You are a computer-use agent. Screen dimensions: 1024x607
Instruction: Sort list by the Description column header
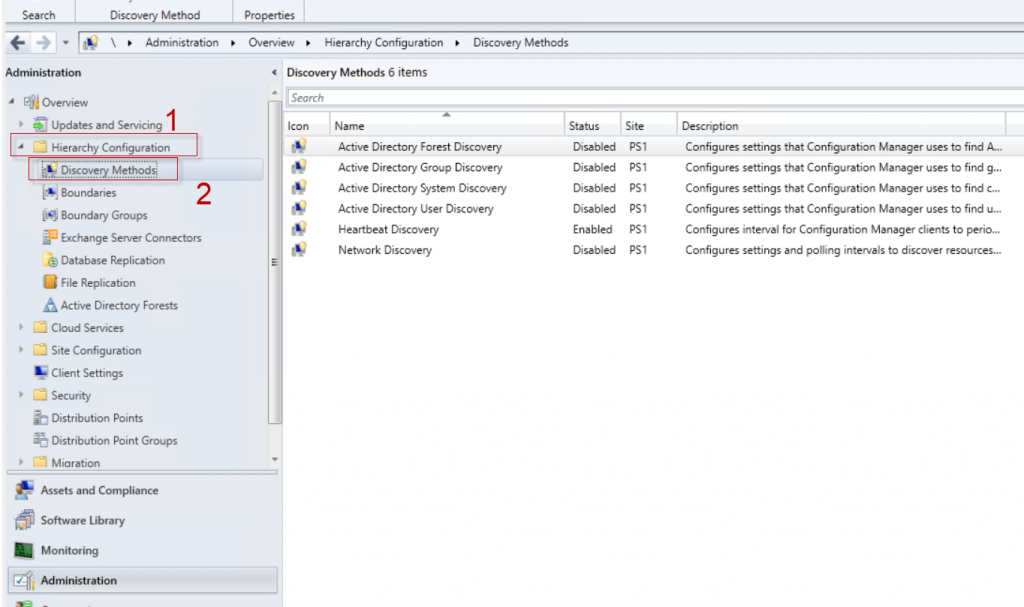tap(842, 125)
